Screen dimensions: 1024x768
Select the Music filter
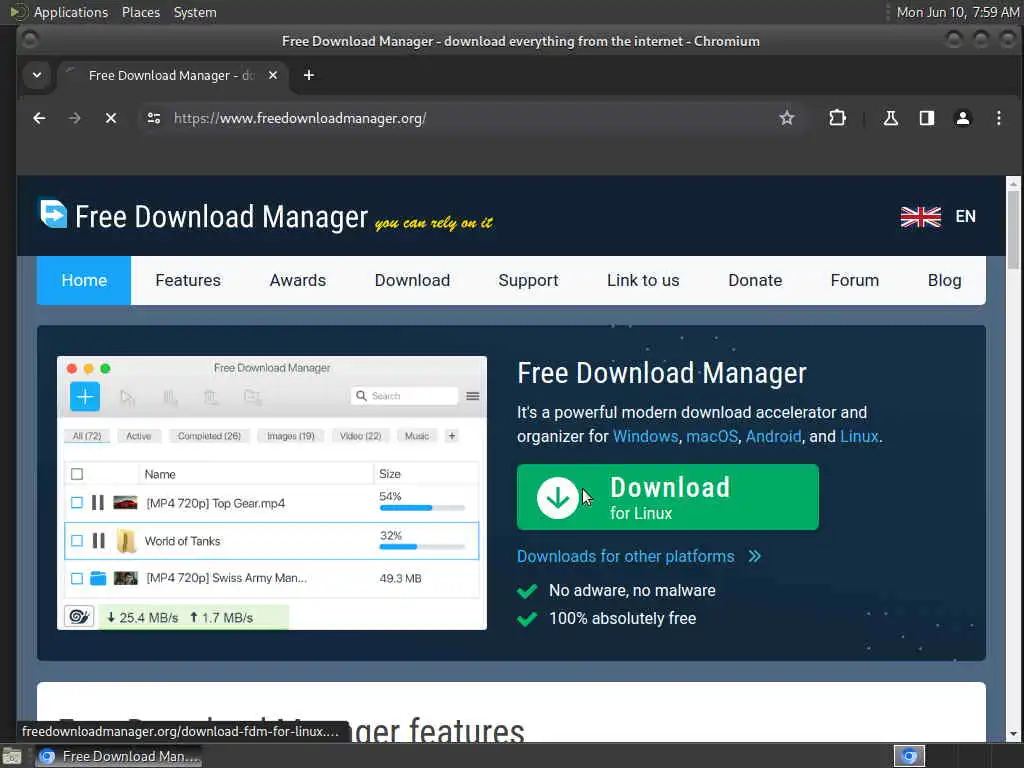pyautogui.click(x=417, y=436)
